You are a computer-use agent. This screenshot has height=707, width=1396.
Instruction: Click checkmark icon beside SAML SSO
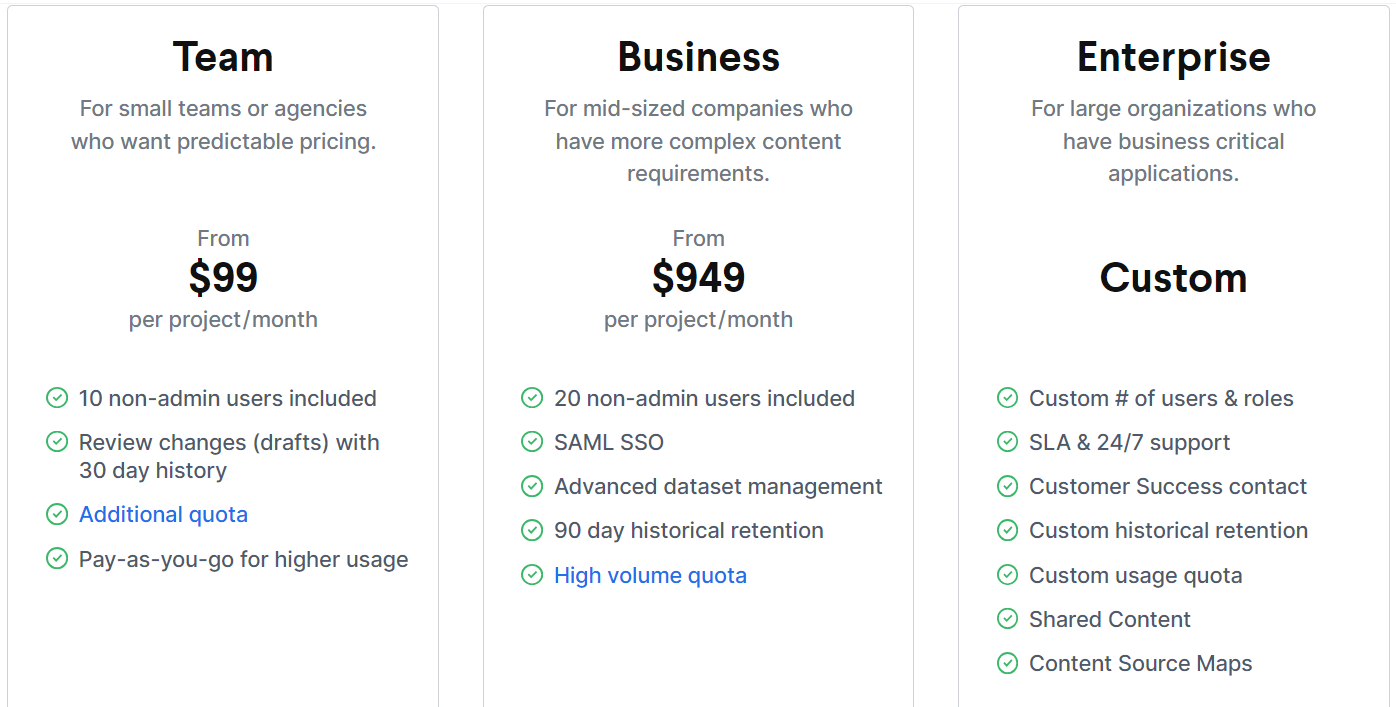pos(532,442)
